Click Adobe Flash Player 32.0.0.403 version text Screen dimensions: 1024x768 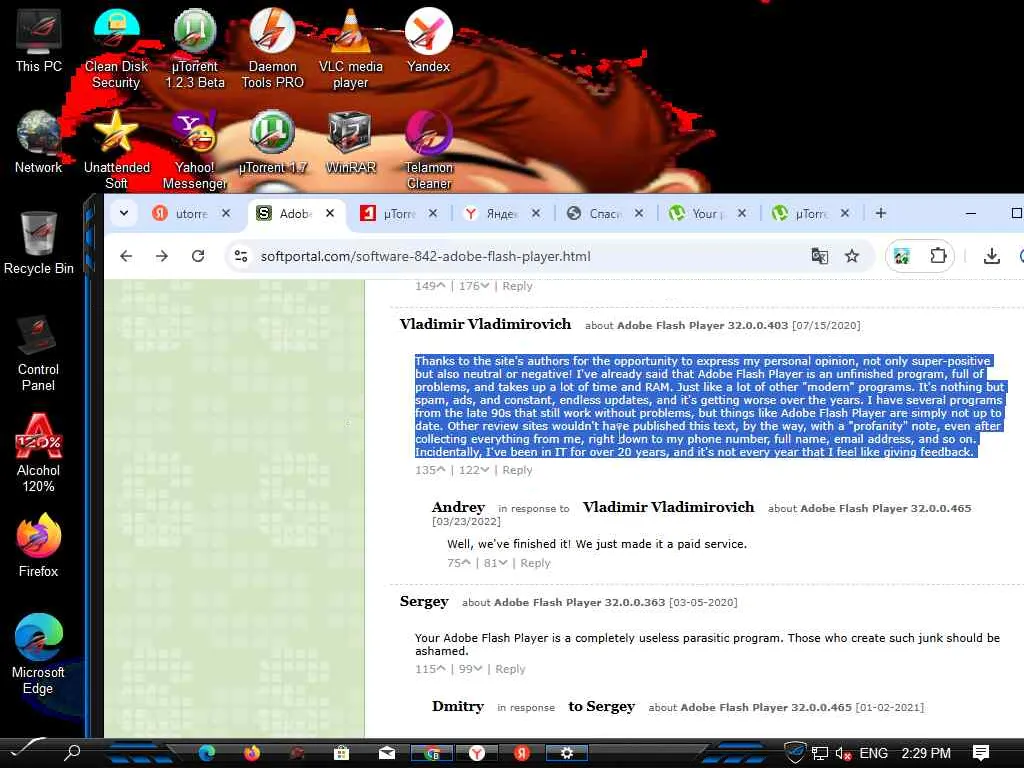click(702, 325)
